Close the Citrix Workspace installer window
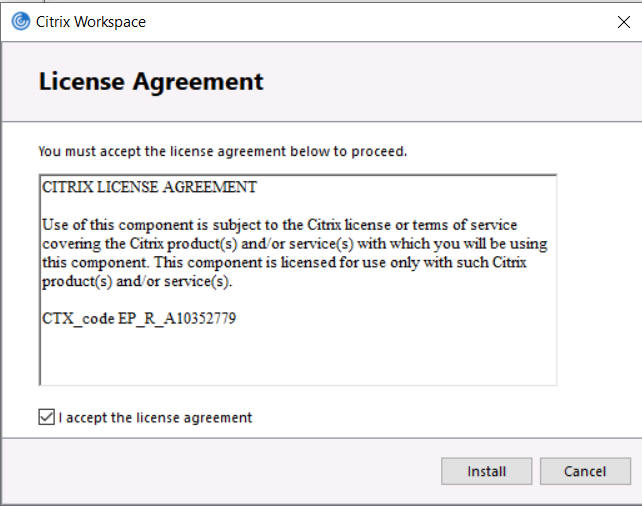 point(623,21)
